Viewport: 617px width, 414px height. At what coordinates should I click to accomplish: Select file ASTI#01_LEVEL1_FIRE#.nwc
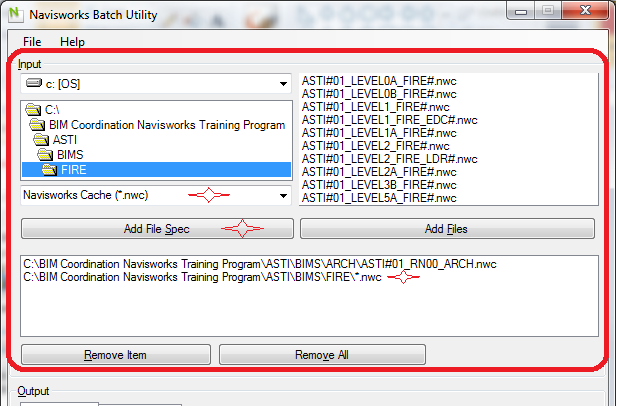375,107
